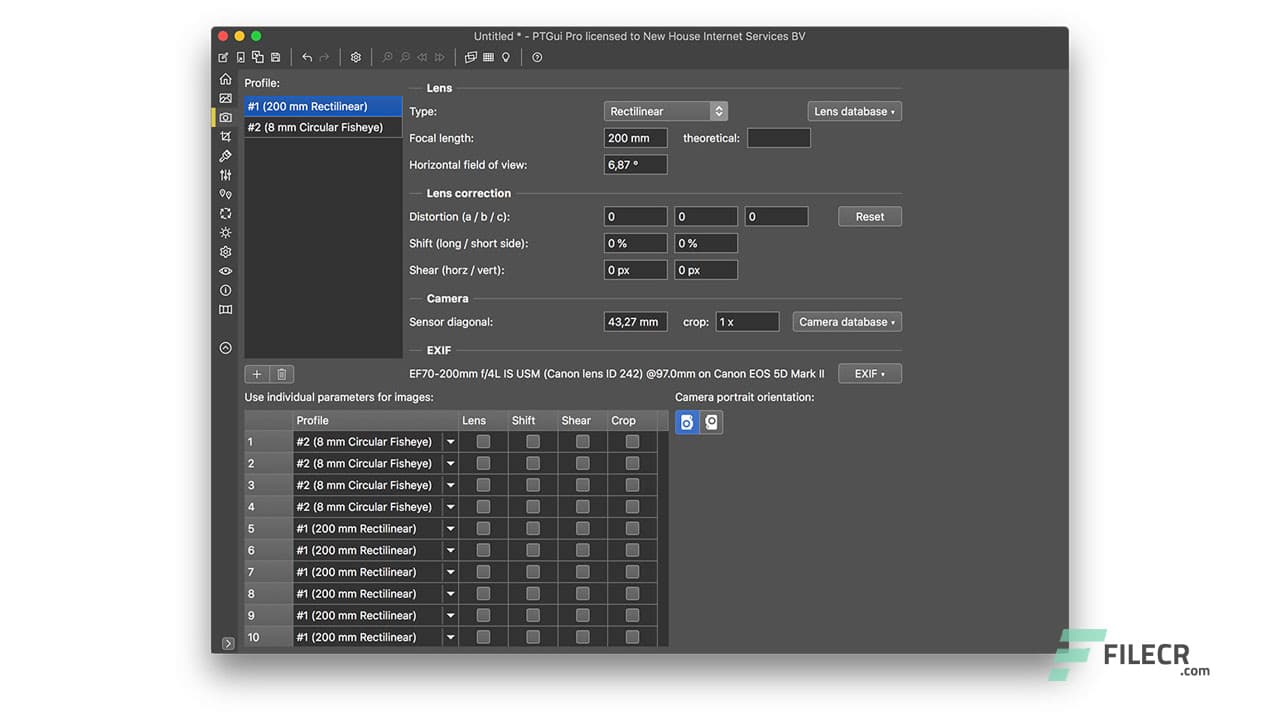This screenshot has height=720, width=1280.
Task: Launch the Panorama Editor from the toolbar
Action: [470, 57]
